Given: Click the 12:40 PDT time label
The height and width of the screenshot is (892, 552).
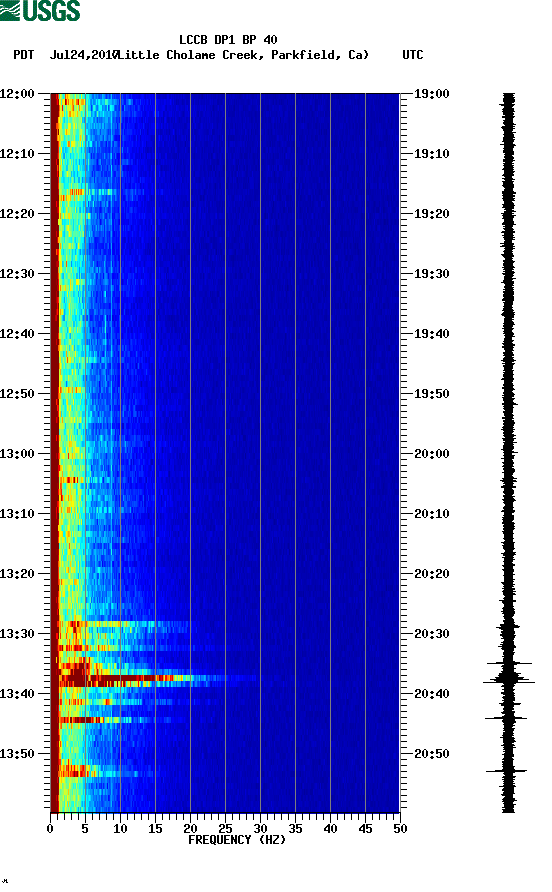Looking at the screenshot, I should [x=18, y=334].
